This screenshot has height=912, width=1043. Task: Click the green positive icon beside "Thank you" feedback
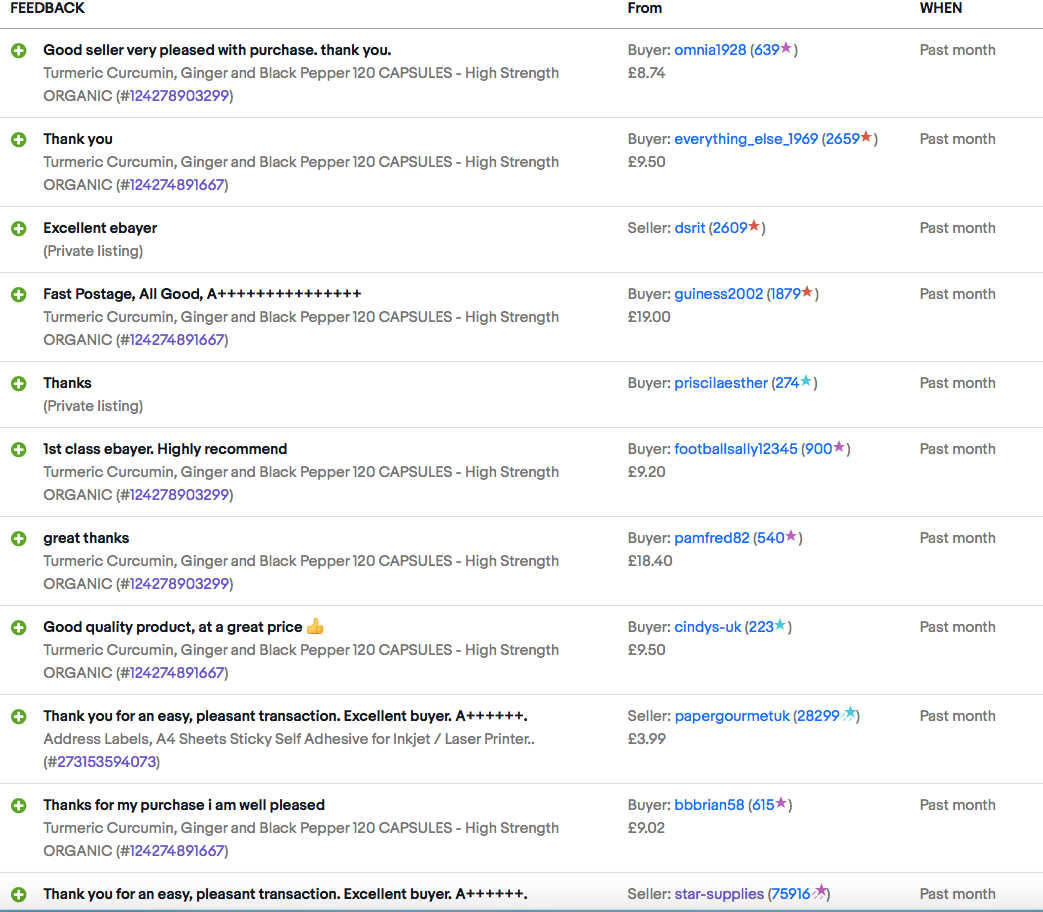coord(18,139)
